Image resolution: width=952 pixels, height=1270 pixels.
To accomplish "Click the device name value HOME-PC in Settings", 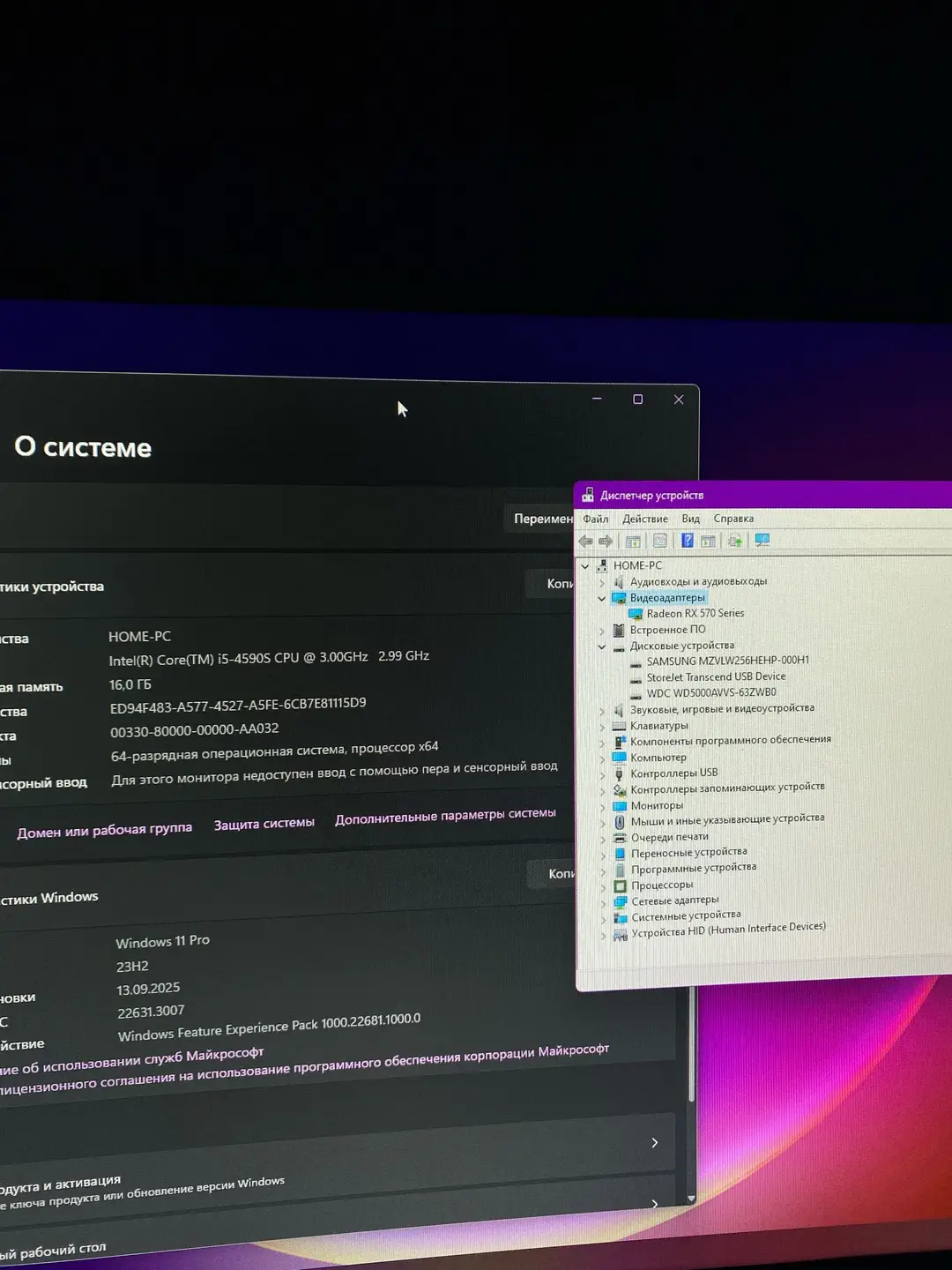I will (140, 637).
